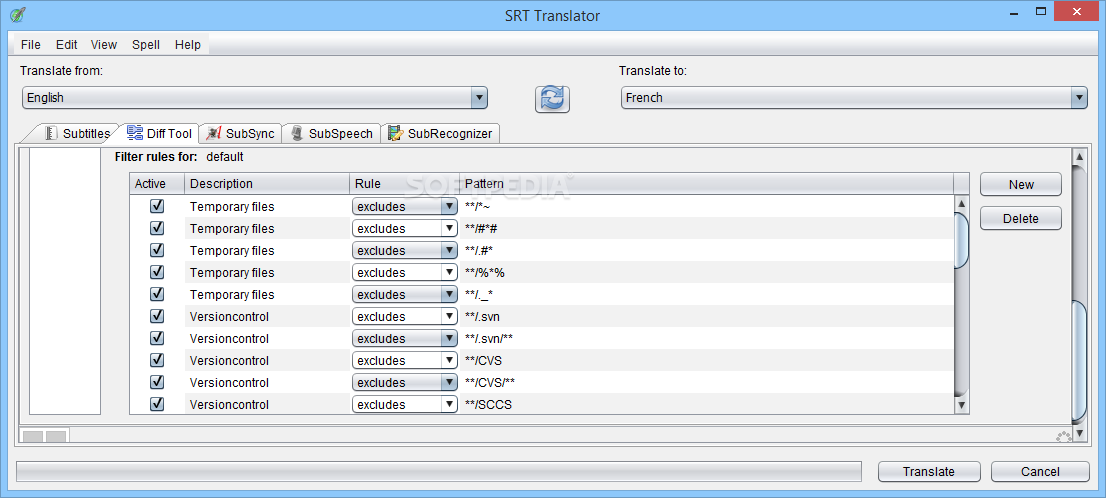Image resolution: width=1106 pixels, height=498 pixels.
Task: Click the New filter rule button
Action: point(1021,184)
